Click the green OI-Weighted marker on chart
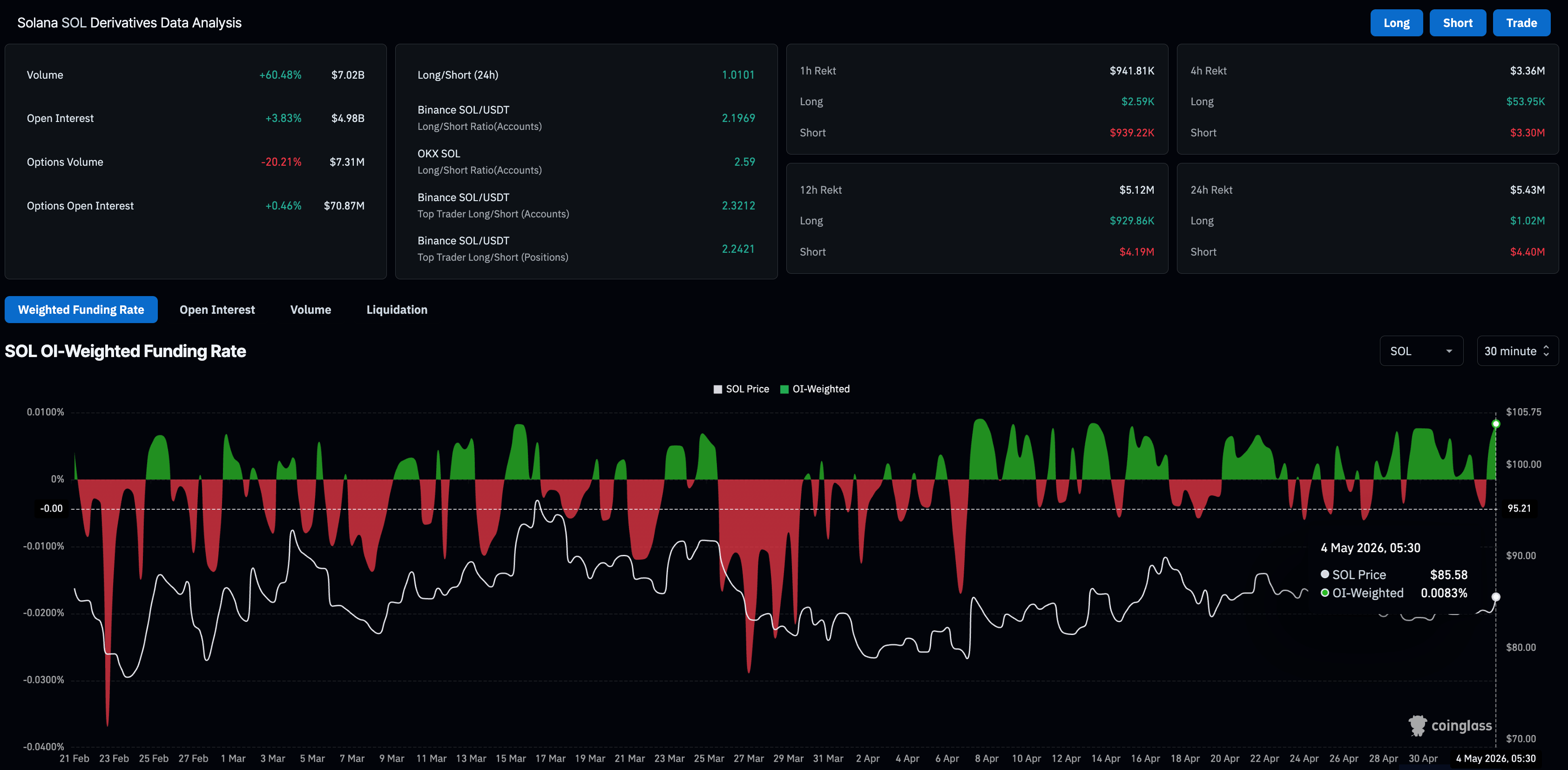 point(1495,424)
